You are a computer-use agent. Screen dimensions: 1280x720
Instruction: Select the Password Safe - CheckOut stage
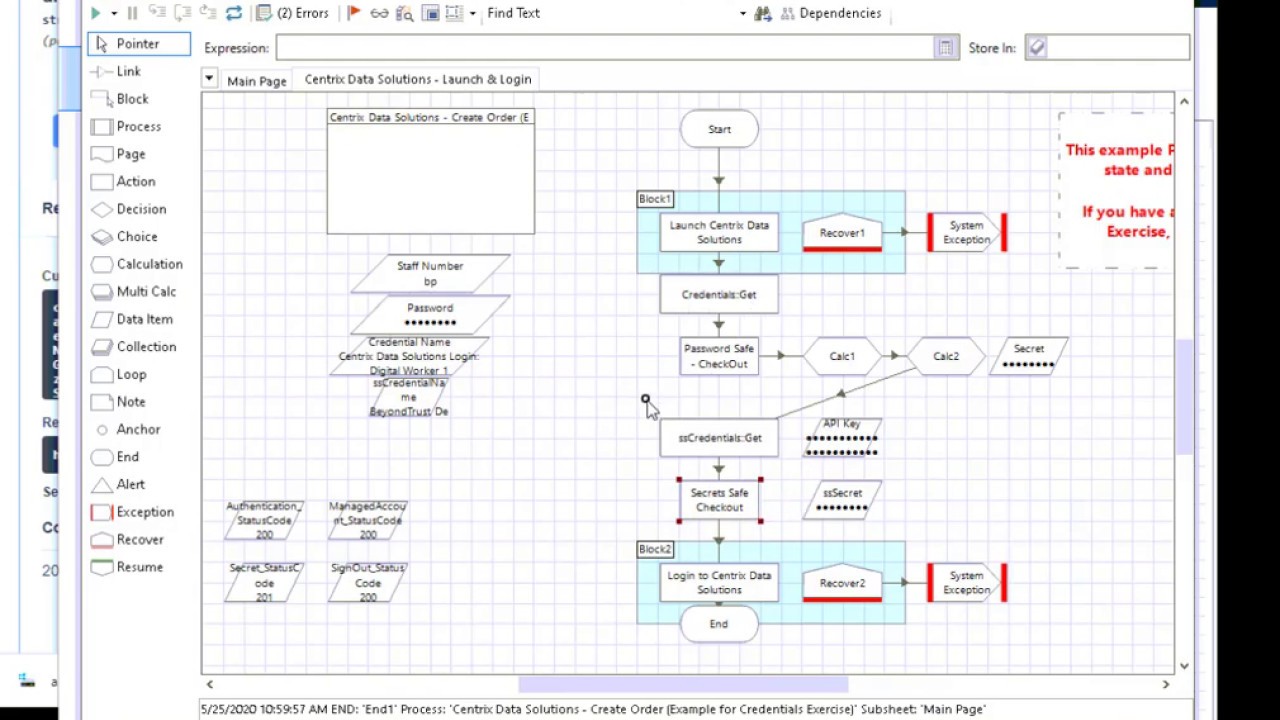719,356
